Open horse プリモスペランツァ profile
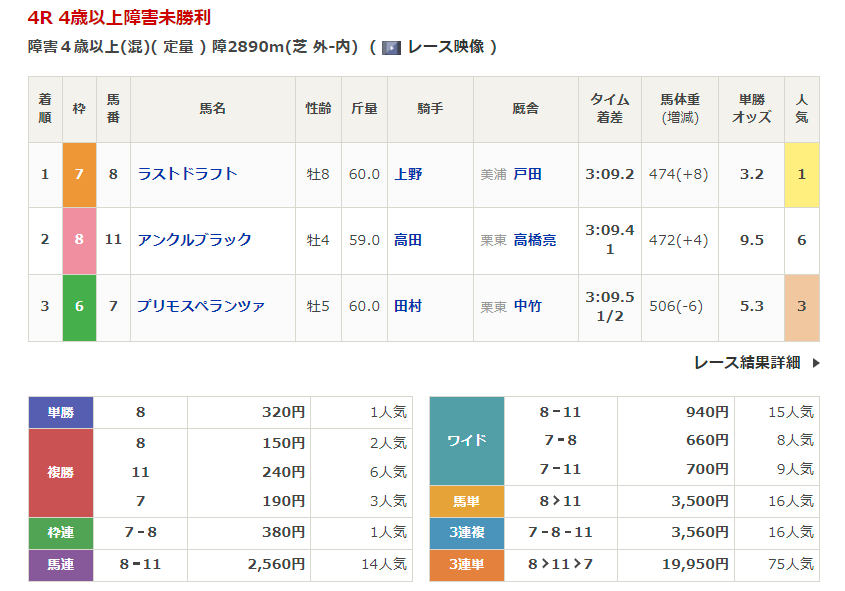The width and height of the screenshot is (845, 591). click(x=201, y=306)
